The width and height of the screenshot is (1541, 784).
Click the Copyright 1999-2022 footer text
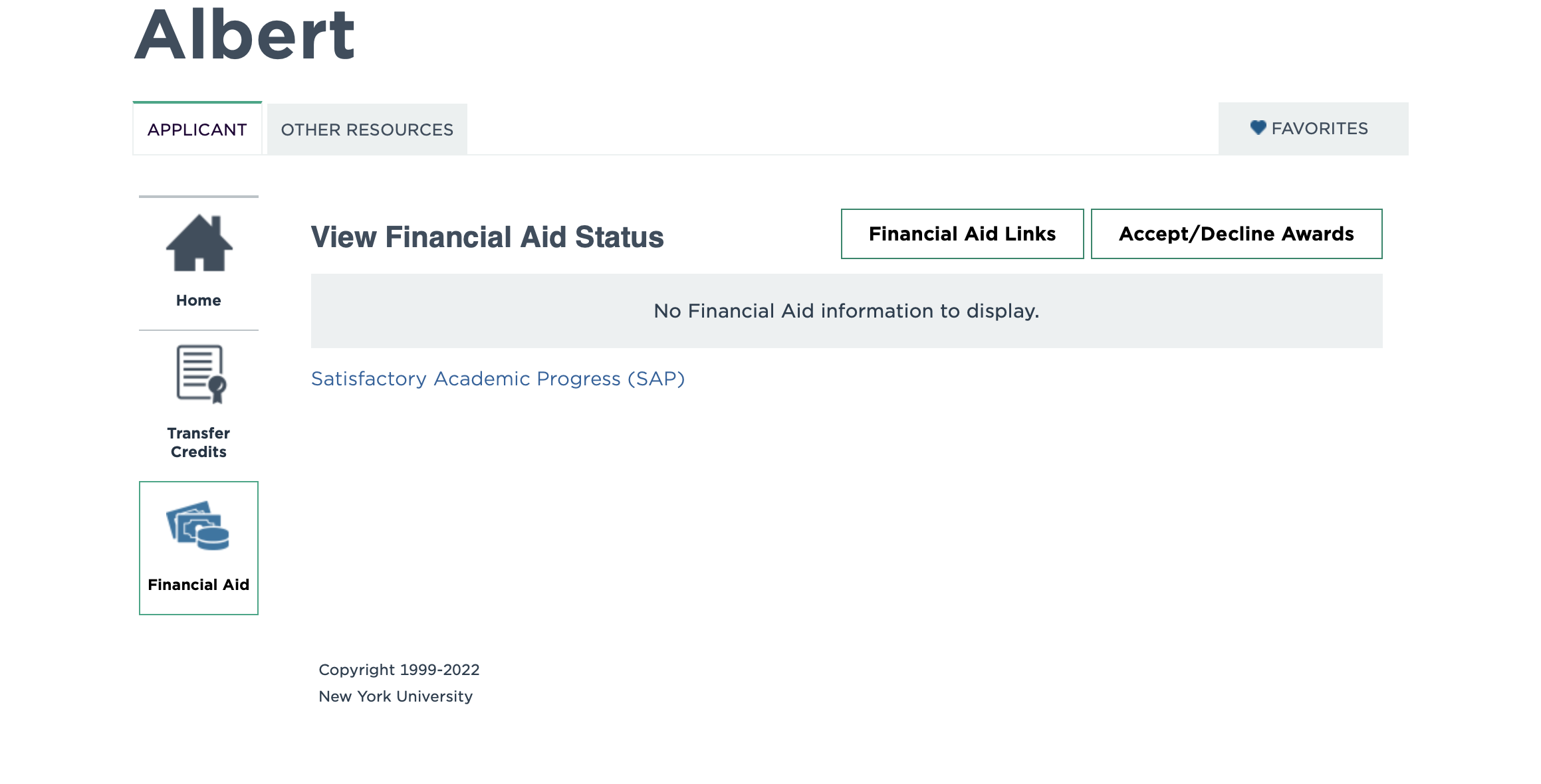pyautogui.click(x=399, y=670)
